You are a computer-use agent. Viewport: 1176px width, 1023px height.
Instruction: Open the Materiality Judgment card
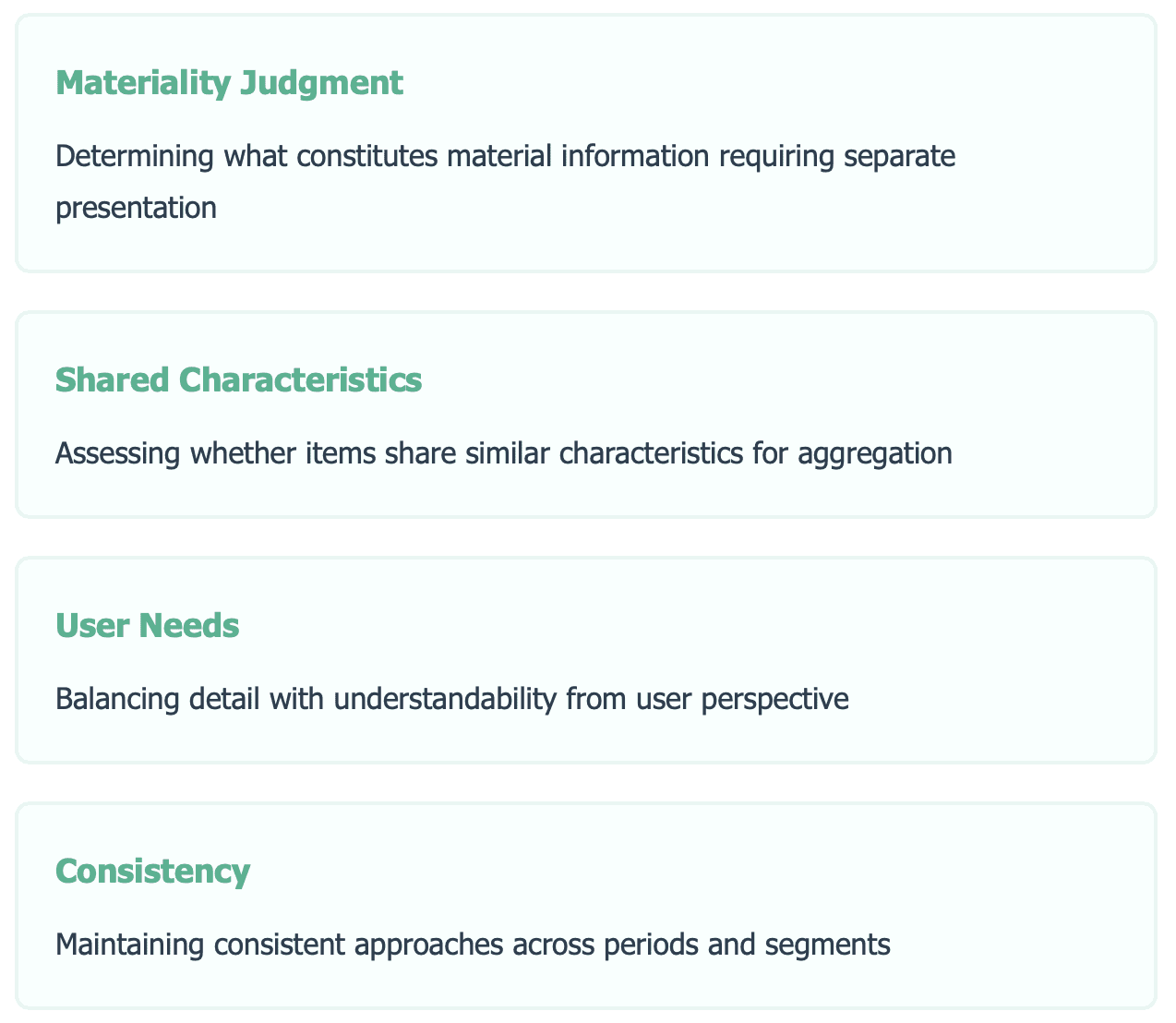click(x=586, y=143)
